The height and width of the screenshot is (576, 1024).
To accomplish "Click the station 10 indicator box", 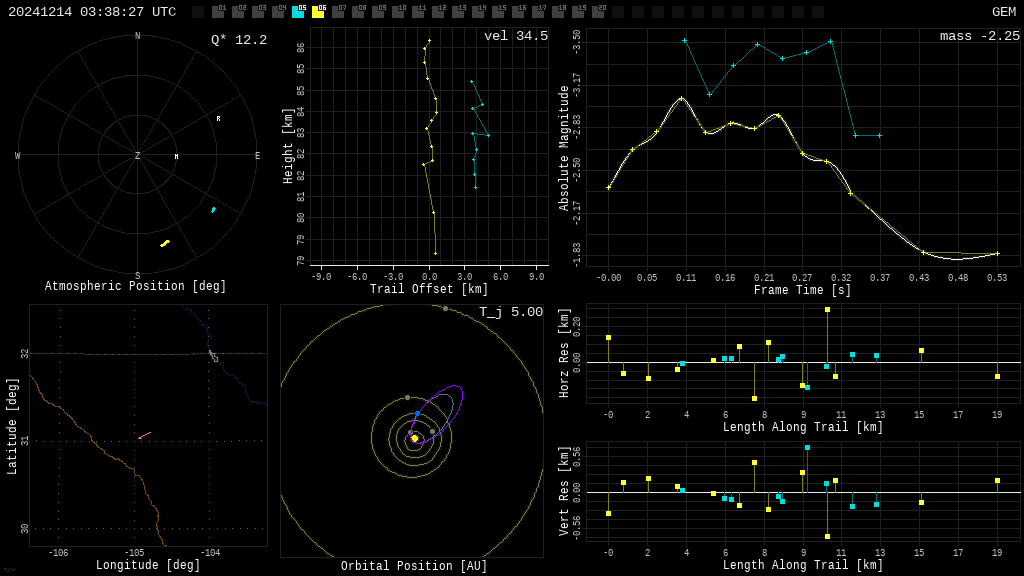I will point(398,12).
